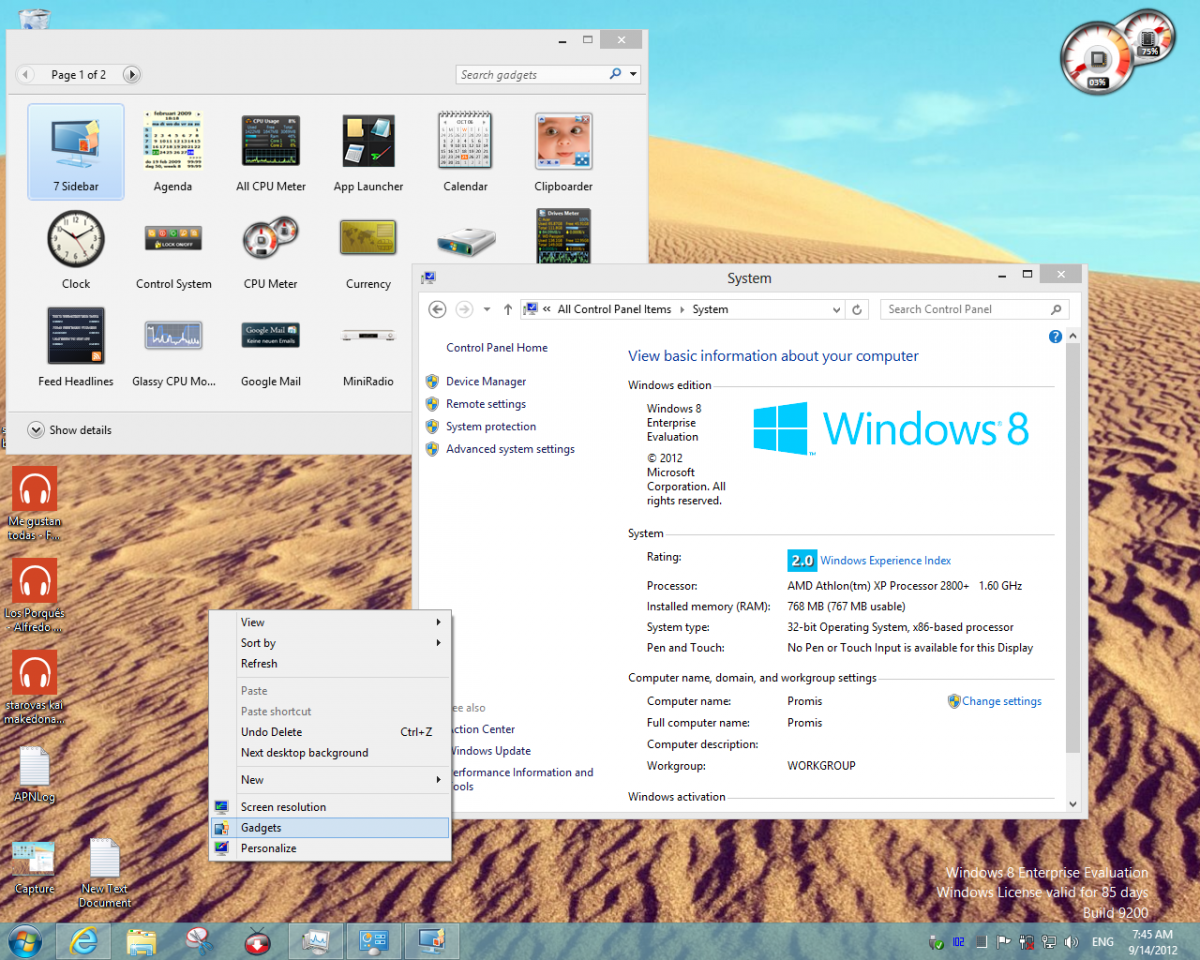
Task: Open the search gadgets dropdown arrow
Action: [635, 75]
